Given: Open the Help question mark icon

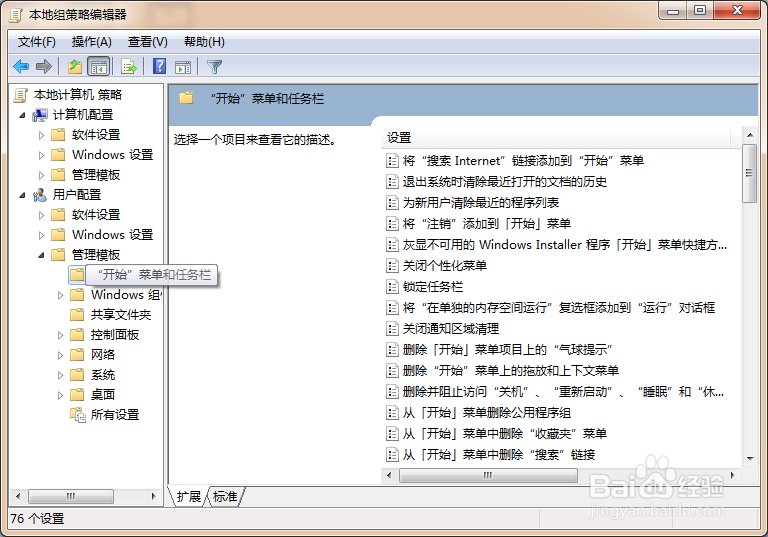Looking at the screenshot, I should [159, 66].
